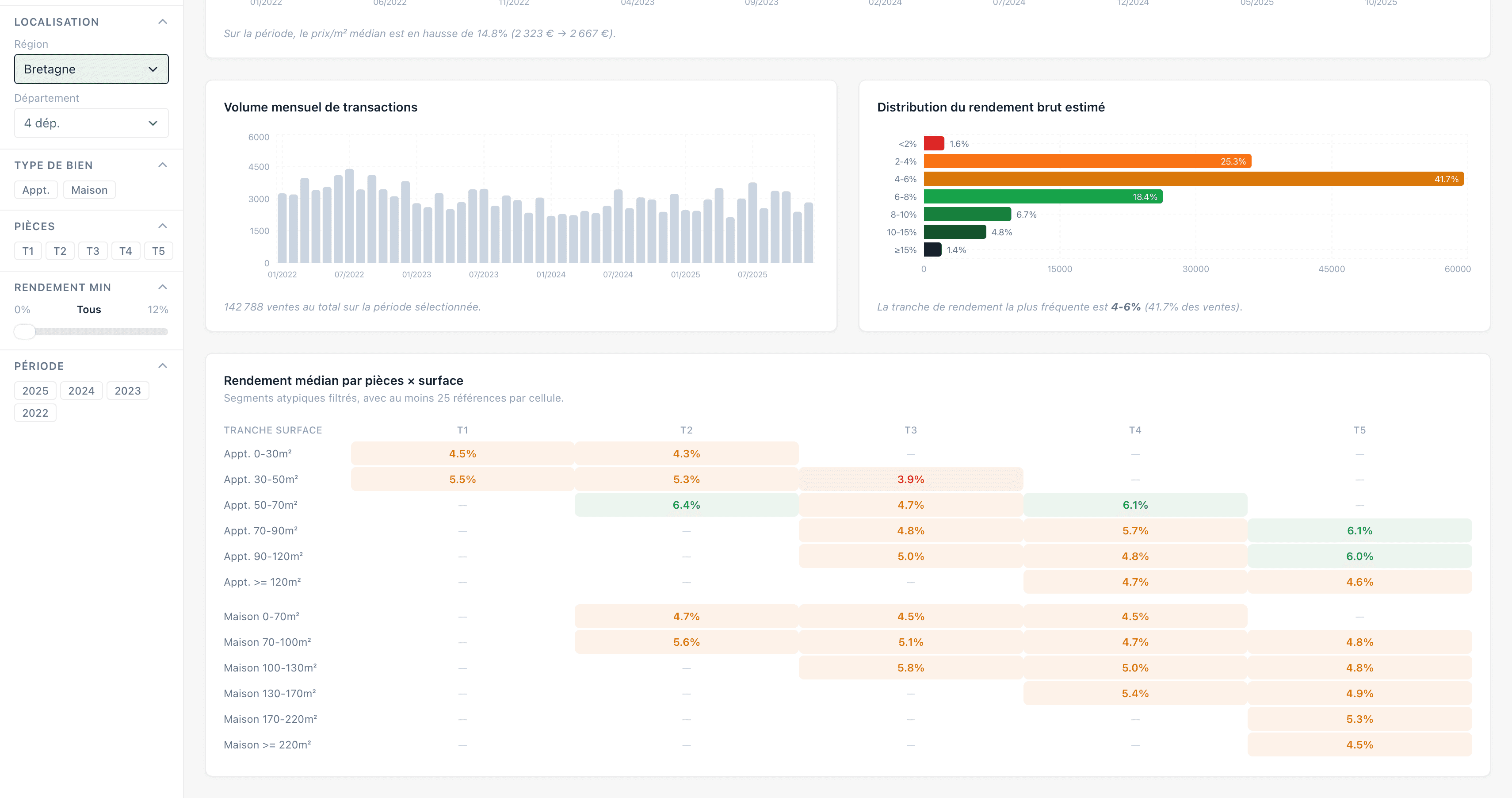
Task: Open the Département dropdown showing 4 dép.
Action: (x=91, y=123)
